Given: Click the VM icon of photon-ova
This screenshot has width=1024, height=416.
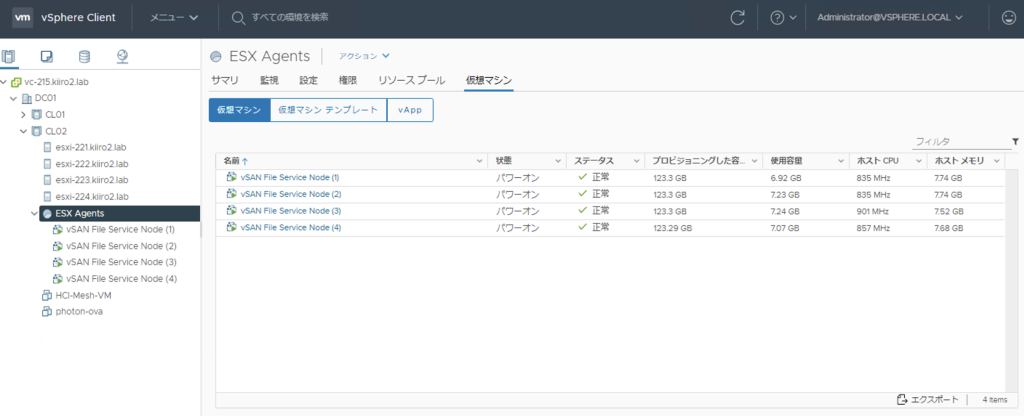Looking at the screenshot, I should tap(47, 312).
